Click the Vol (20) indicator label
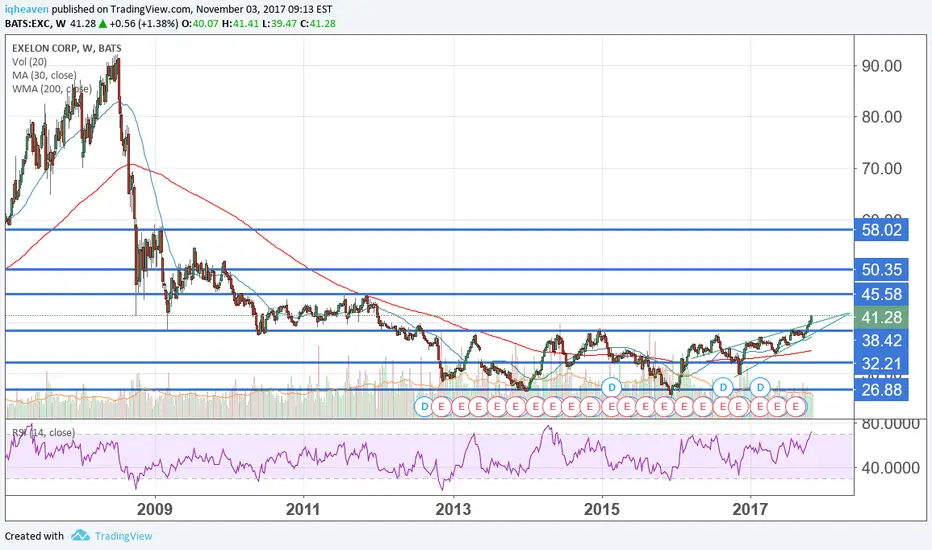 (29, 62)
